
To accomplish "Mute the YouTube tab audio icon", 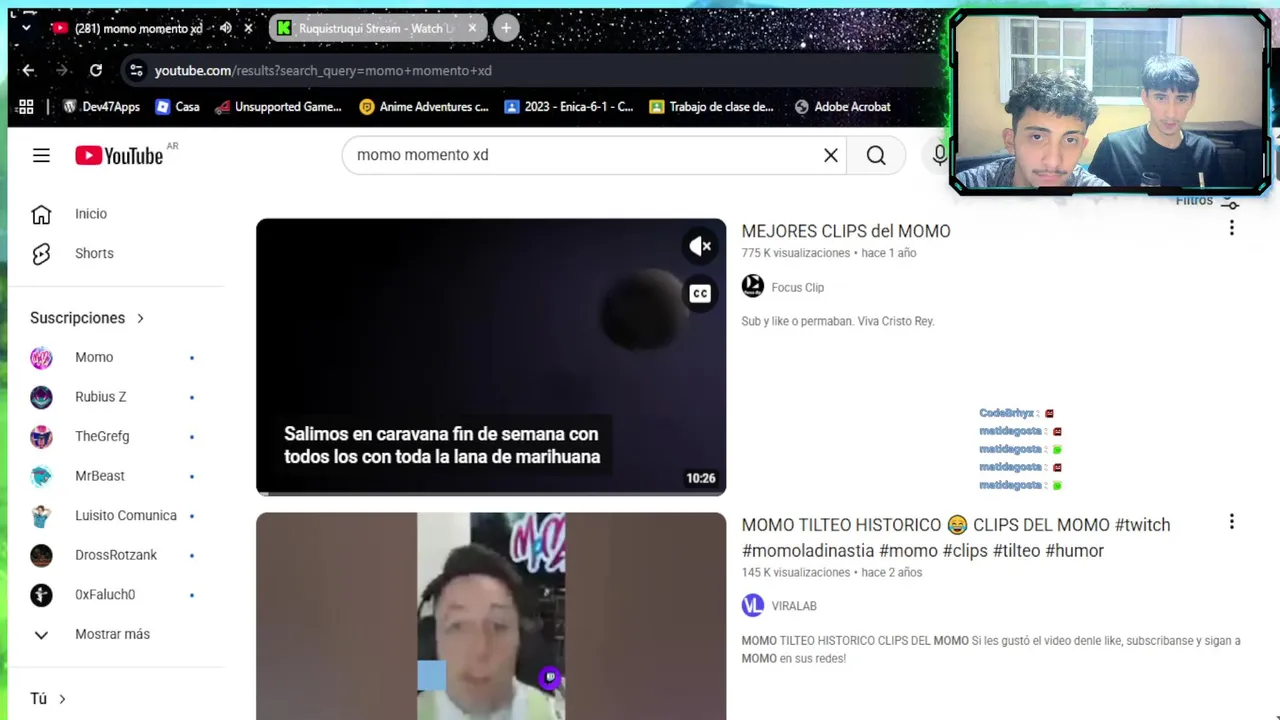I will pos(226,28).
